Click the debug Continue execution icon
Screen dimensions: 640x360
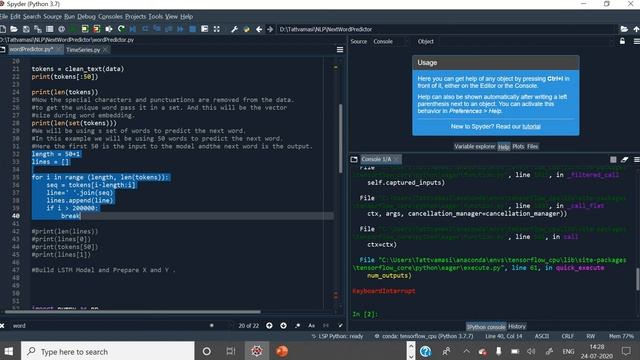[180, 29]
